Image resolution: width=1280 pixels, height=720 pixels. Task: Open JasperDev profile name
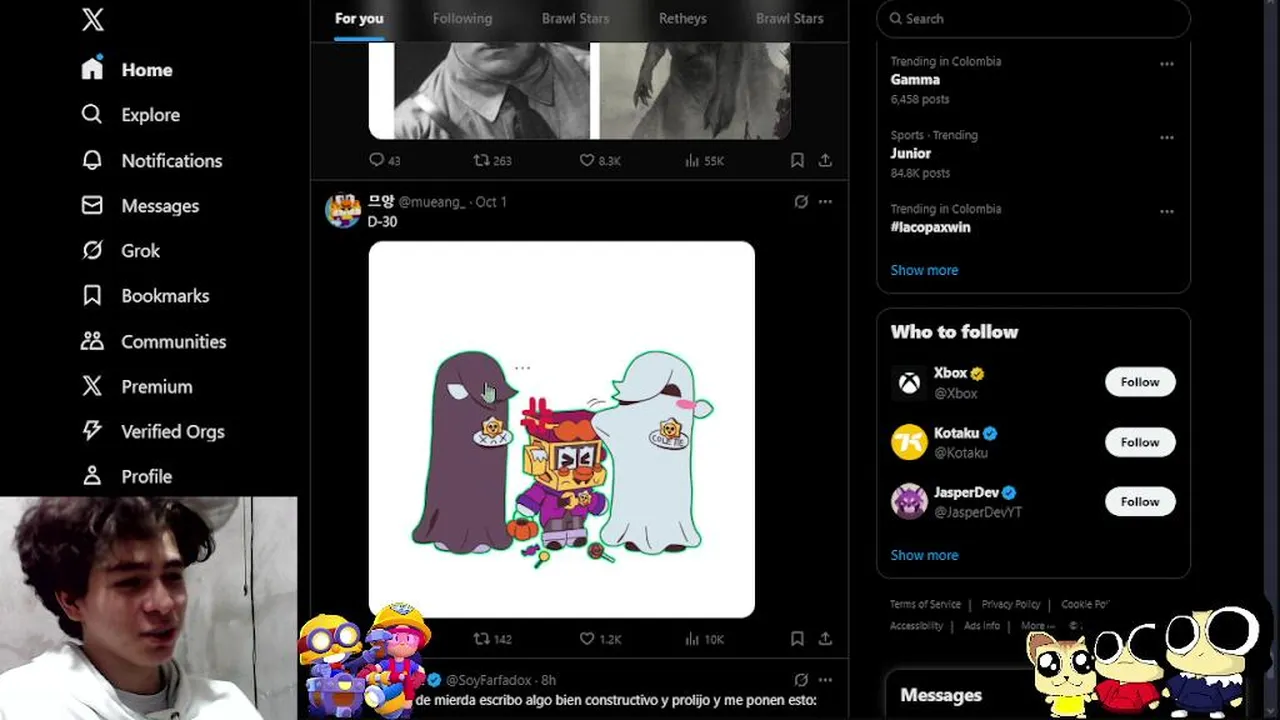coord(966,492)
